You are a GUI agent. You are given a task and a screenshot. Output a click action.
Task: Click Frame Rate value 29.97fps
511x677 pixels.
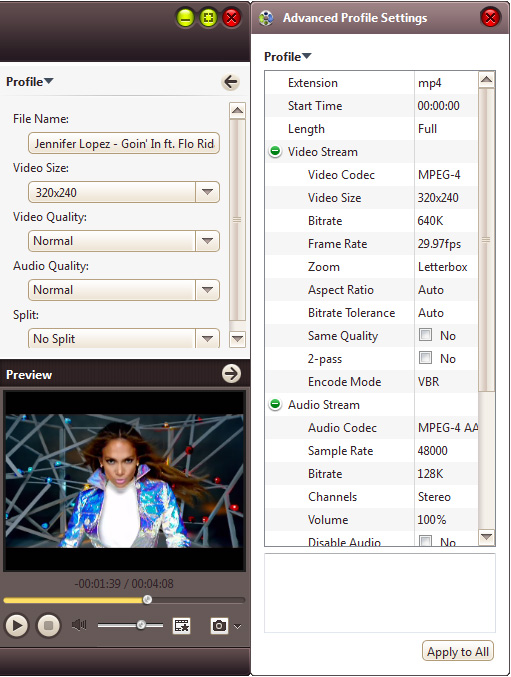tap(439, 244)
